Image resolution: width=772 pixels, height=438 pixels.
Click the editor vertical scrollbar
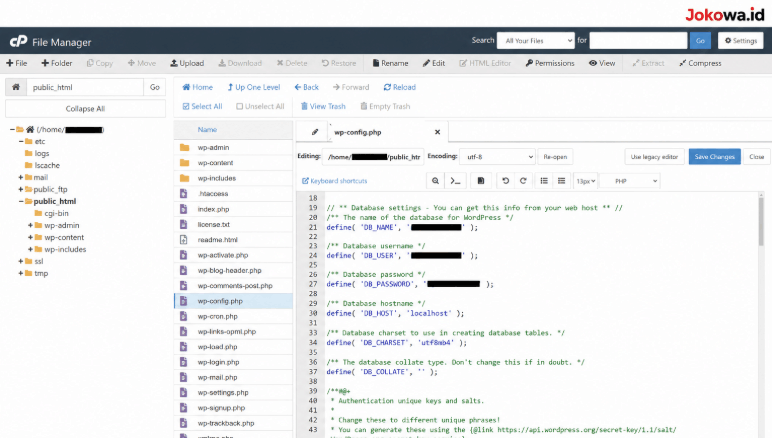(761, 221)
